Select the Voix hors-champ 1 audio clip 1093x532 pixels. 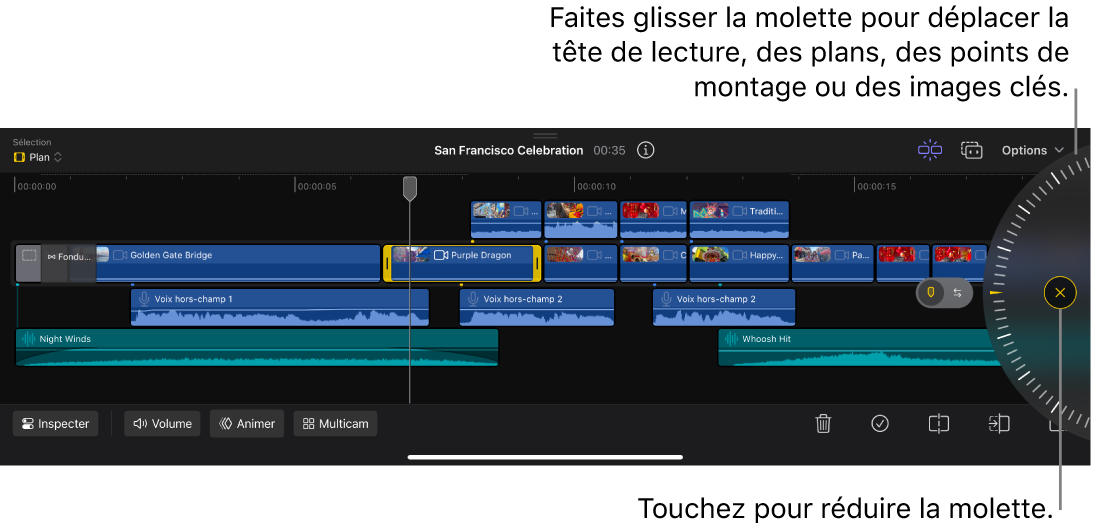280,307
